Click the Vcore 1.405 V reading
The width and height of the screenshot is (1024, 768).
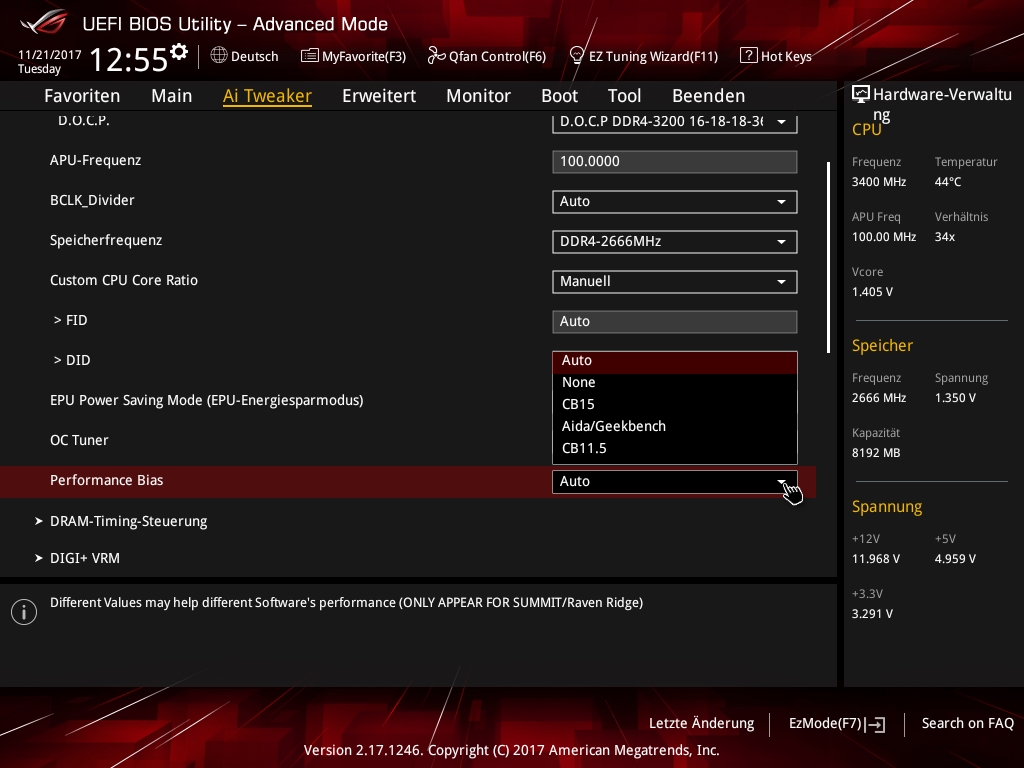pos(872,292)
